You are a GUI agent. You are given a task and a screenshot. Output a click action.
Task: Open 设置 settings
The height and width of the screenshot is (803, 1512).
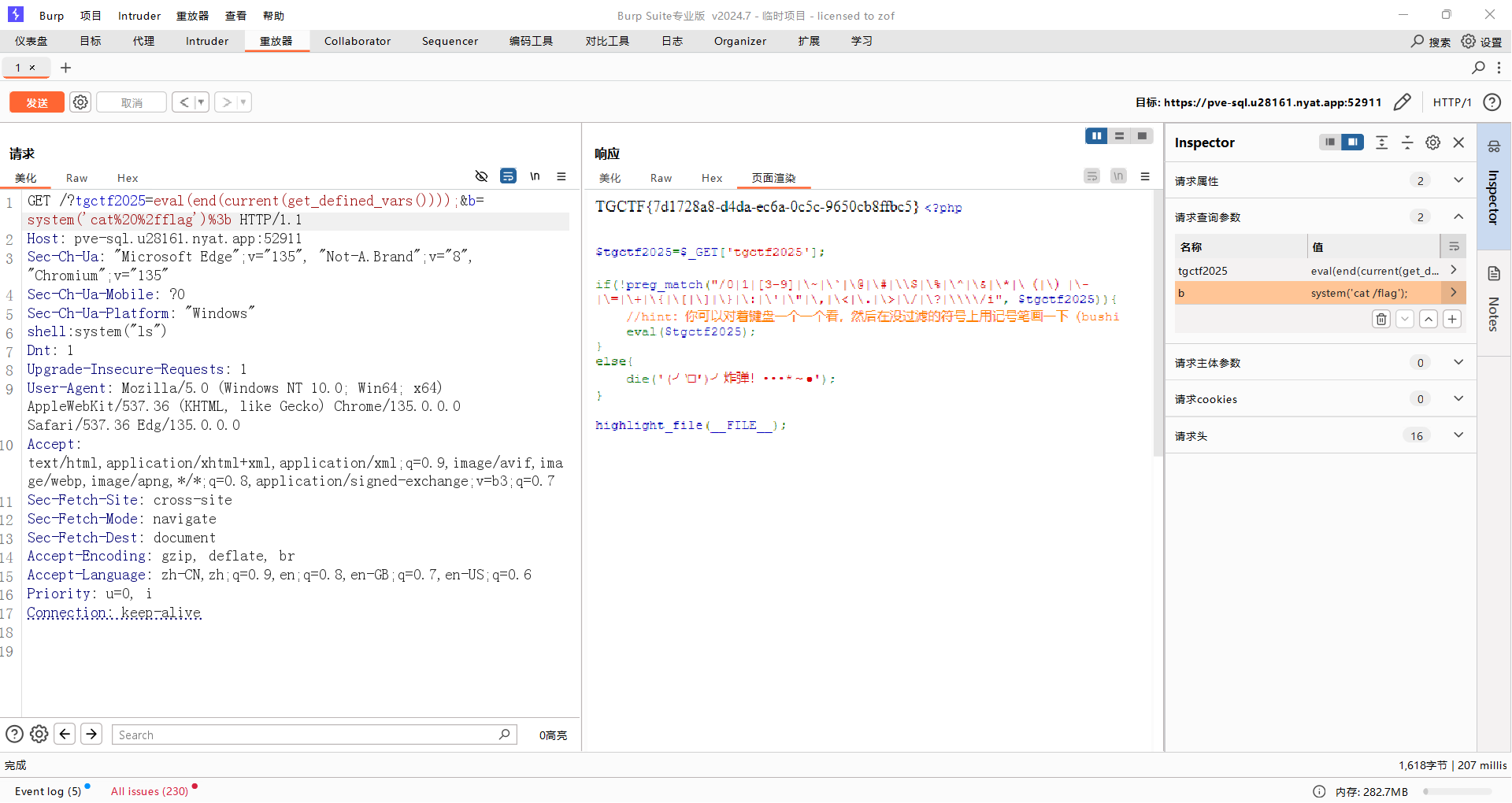point(1482,41)
